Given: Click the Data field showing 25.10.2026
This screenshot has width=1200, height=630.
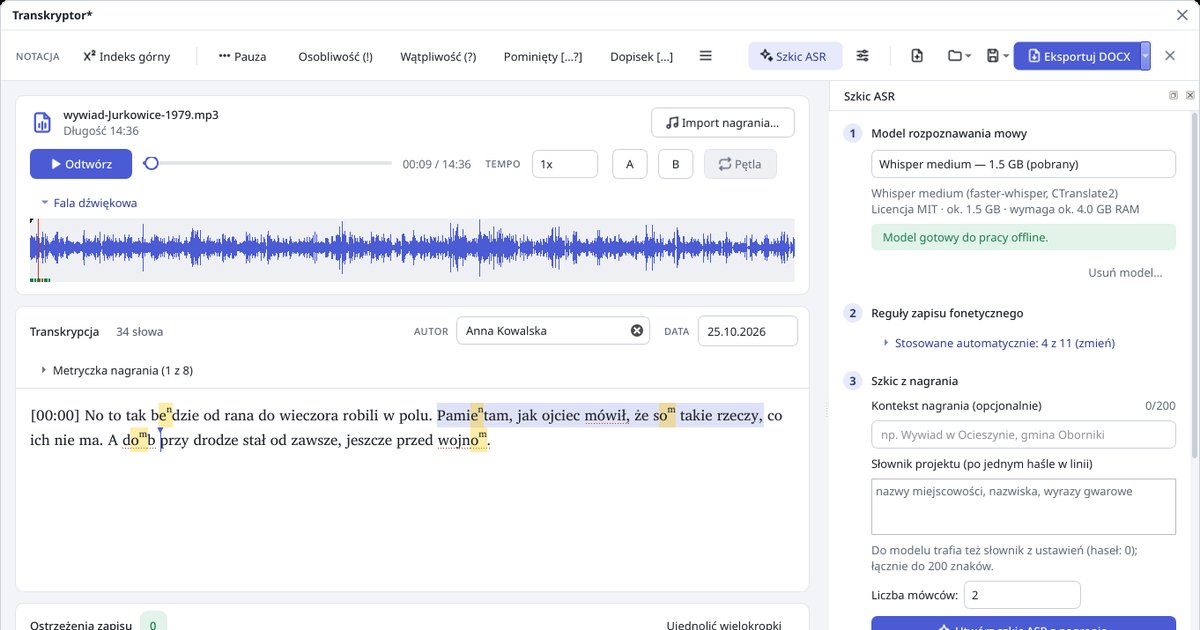Looking at the screenshot, I should click(x=748, y=331).
